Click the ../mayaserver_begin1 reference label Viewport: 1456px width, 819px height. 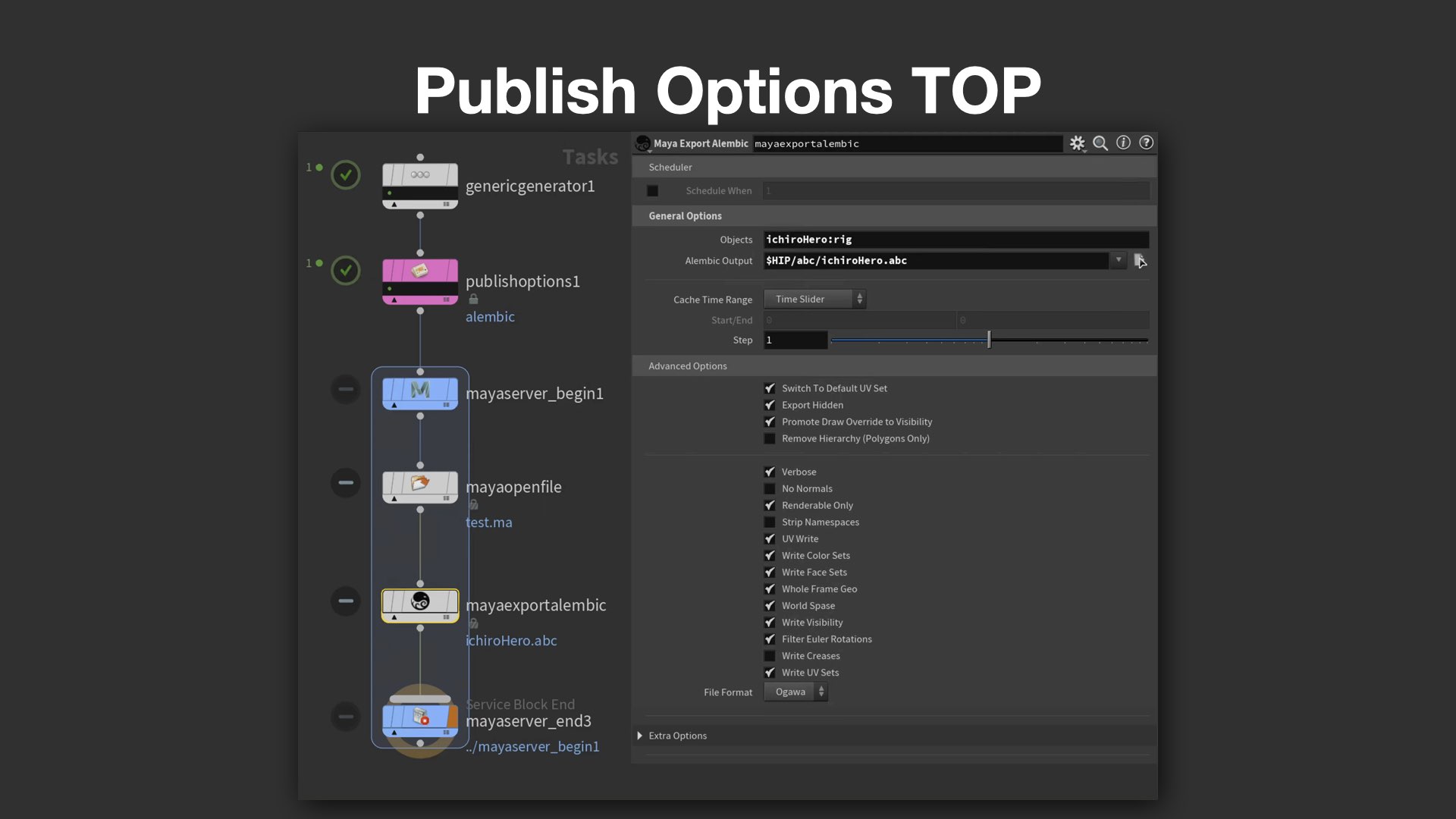pyautogui.click(x=532, y=747)
